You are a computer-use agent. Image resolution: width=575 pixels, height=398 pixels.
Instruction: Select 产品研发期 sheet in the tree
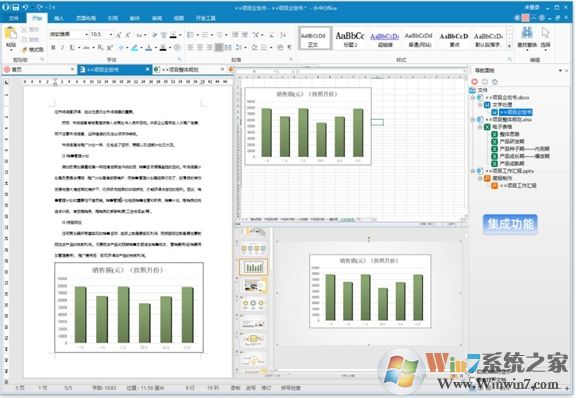(512, 142)
